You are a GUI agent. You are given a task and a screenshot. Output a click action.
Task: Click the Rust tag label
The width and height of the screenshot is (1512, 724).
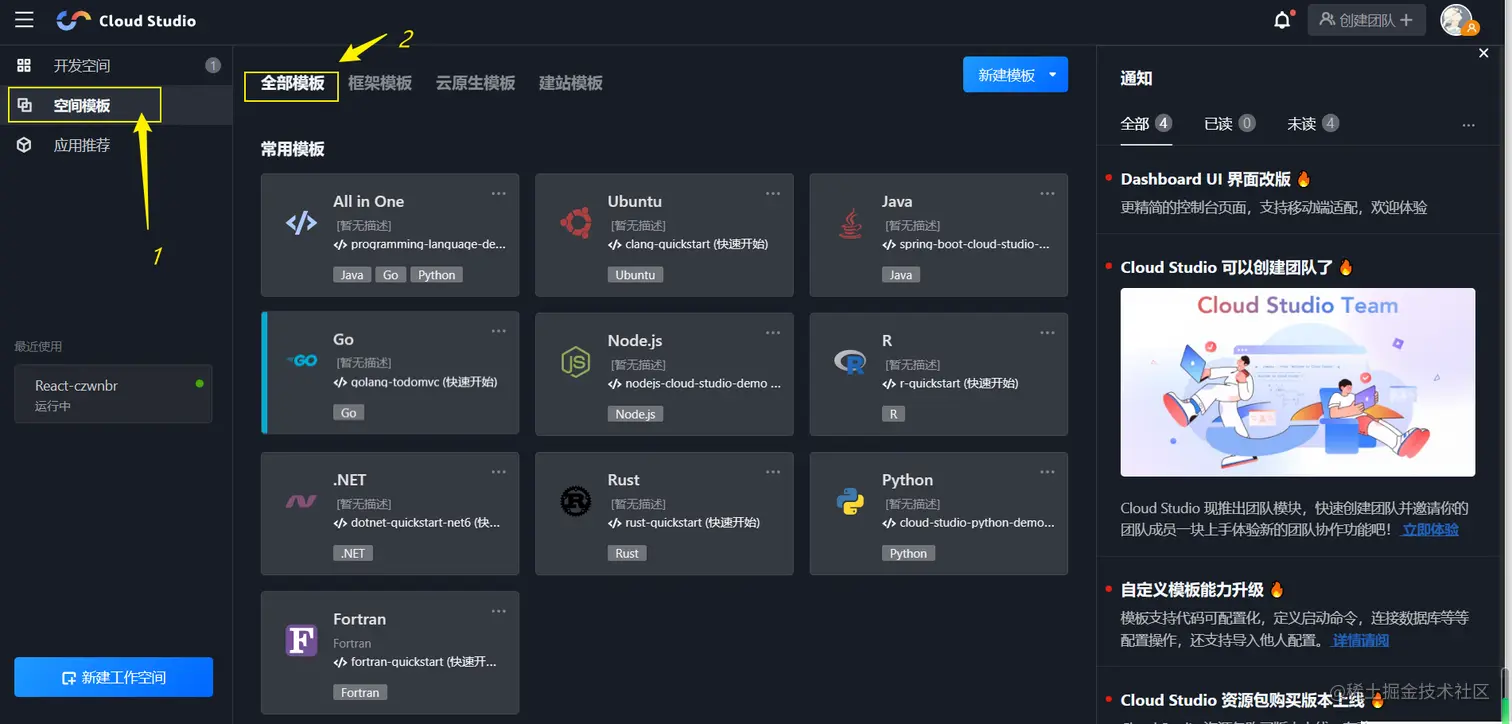click(x=627, y=553)
